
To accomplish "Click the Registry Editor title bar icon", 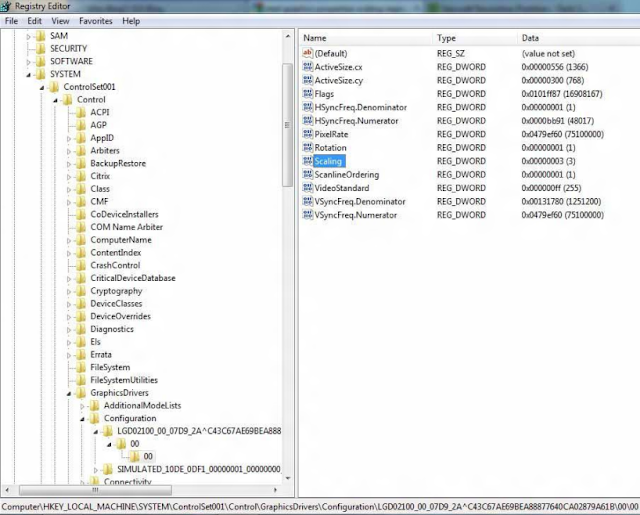I will (6, 6).
